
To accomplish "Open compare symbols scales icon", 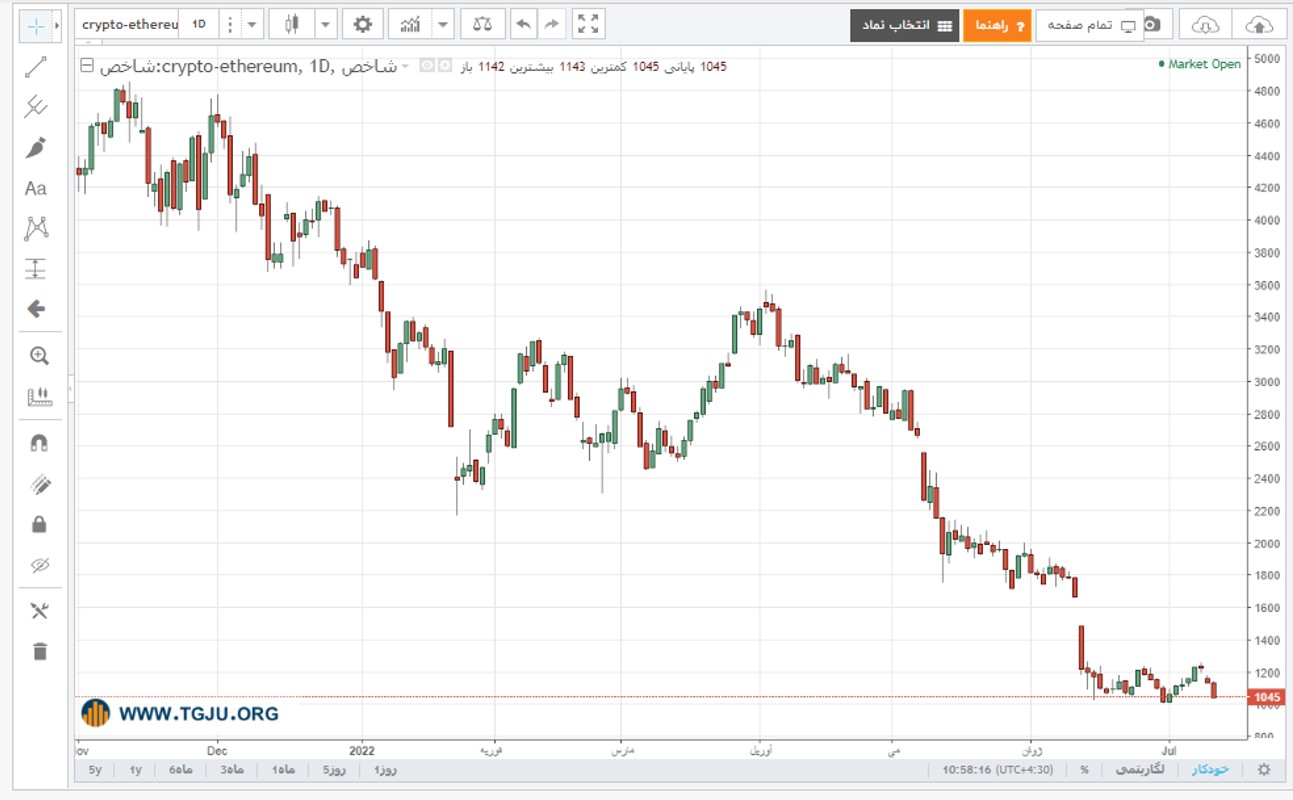I will pos(482,24).
